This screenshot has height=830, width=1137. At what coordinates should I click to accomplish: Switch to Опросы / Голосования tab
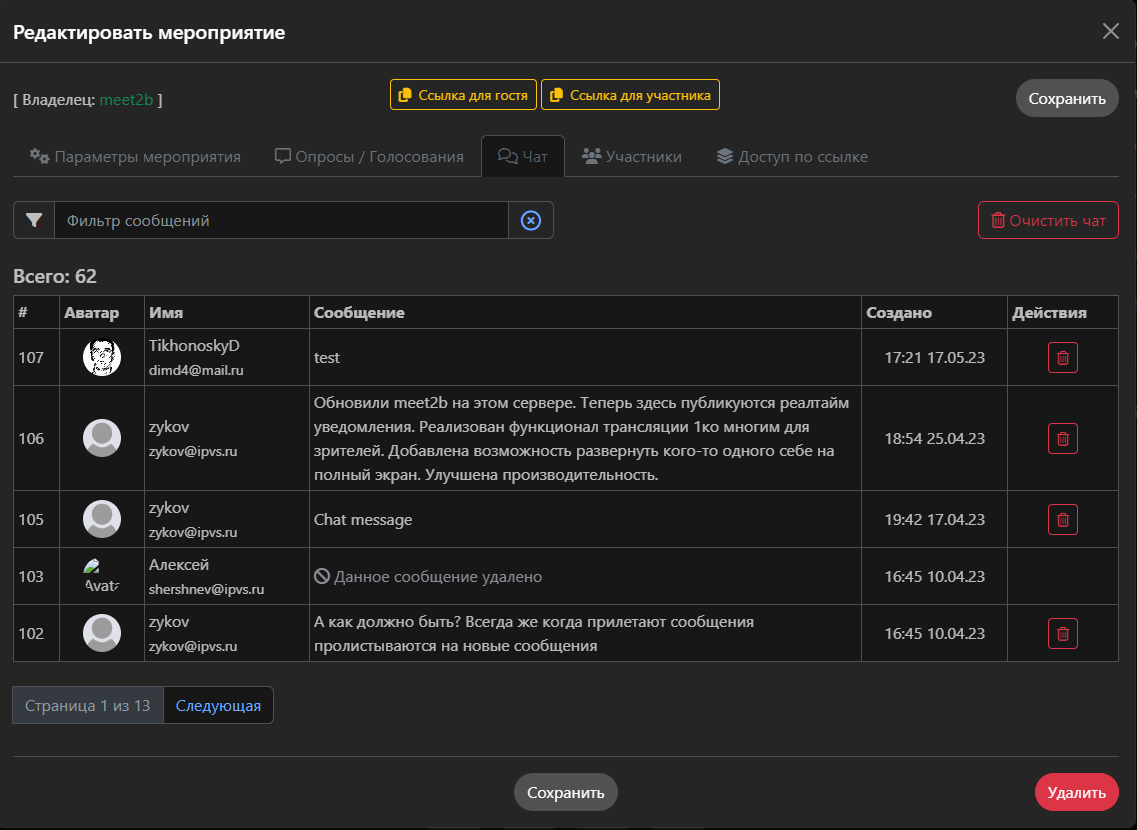click(x=369, y=157)
